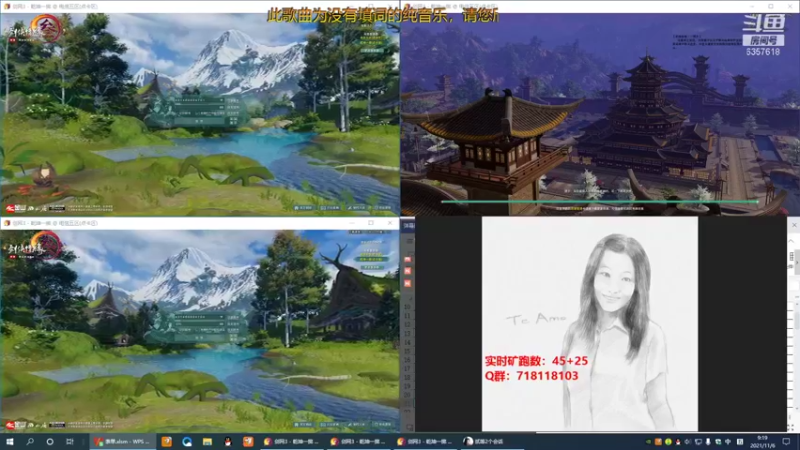Open Cortana circle icon on taskbar

pyautogui.click(x=50, y=441)
